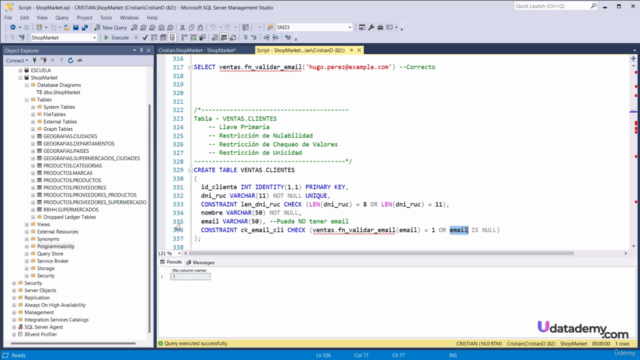Screen dimensions: 640x360
Task: Click the wrench properties icon
Action: tap(371, 27)
